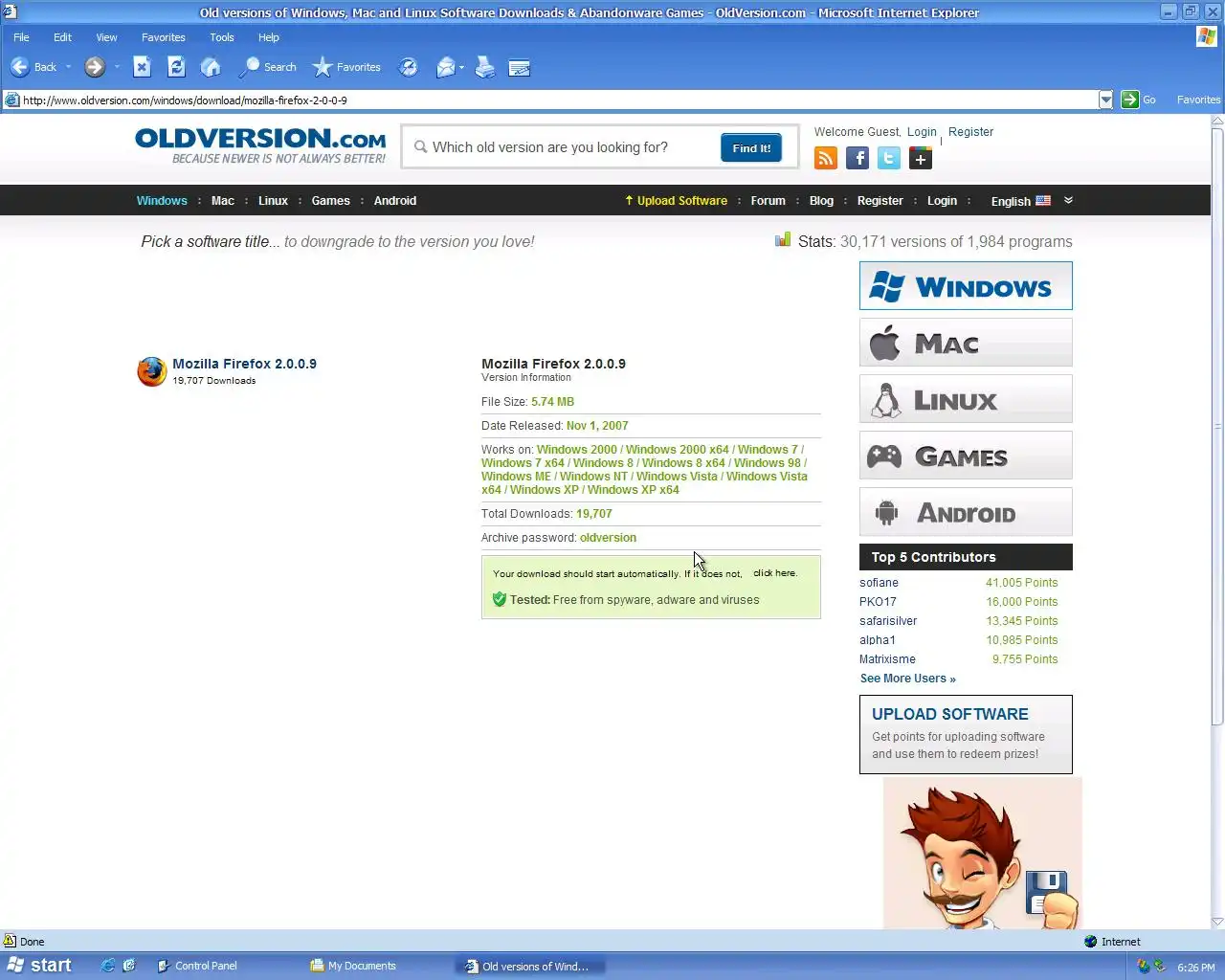Open the Favorites star toolbar button

coord(346,67)
